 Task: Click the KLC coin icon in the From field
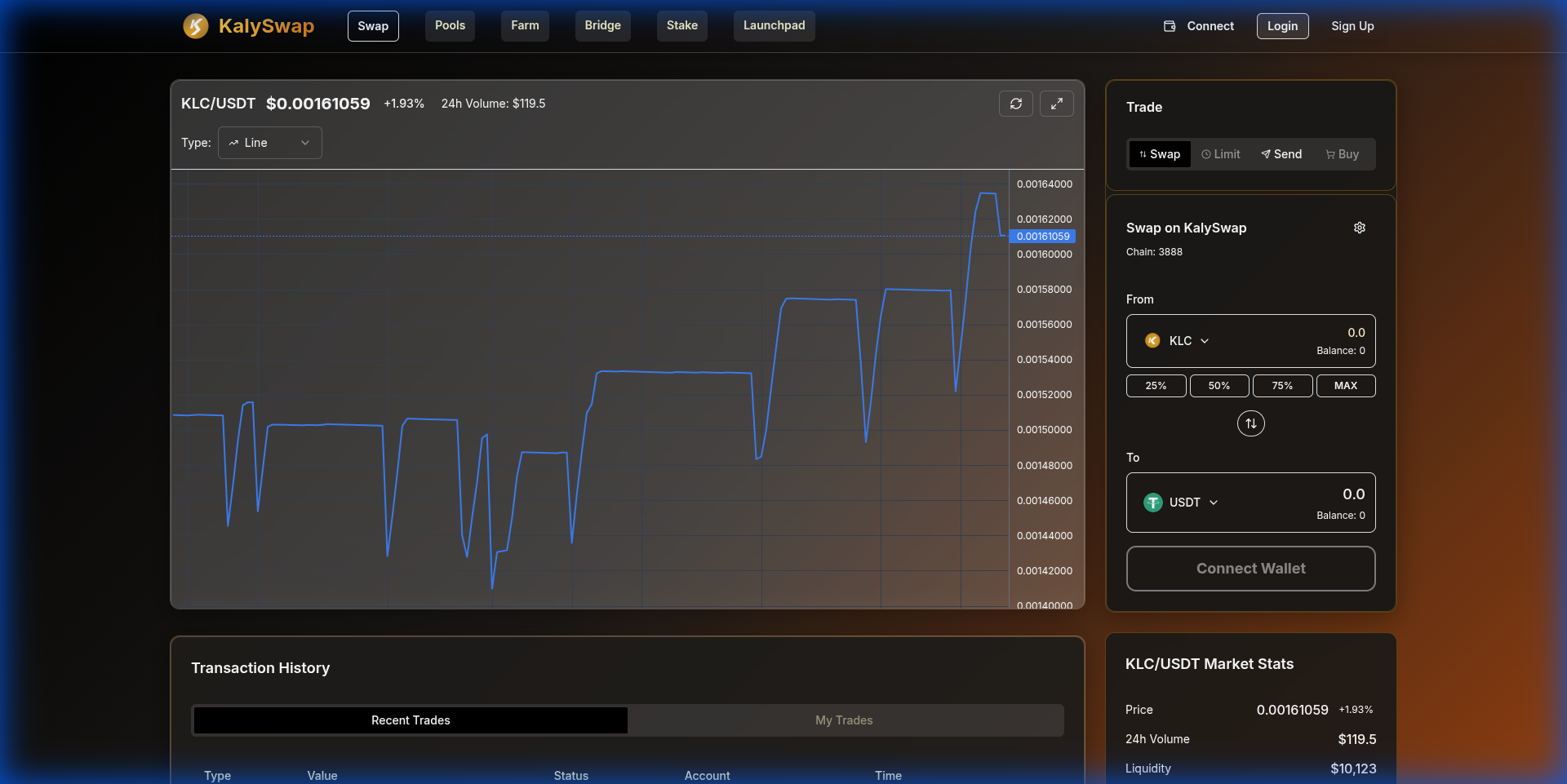point(1152,340)
